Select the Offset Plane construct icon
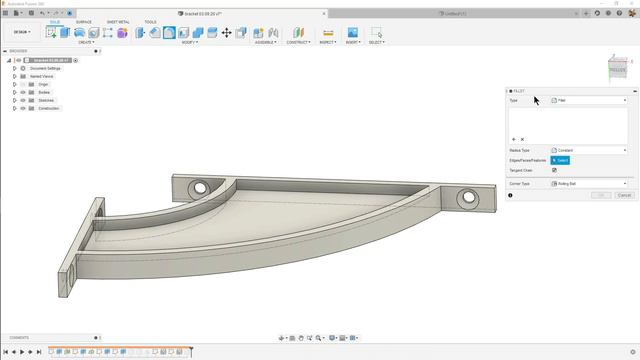Viewport: 640px width, 360px height. click(x=298, y=32)
